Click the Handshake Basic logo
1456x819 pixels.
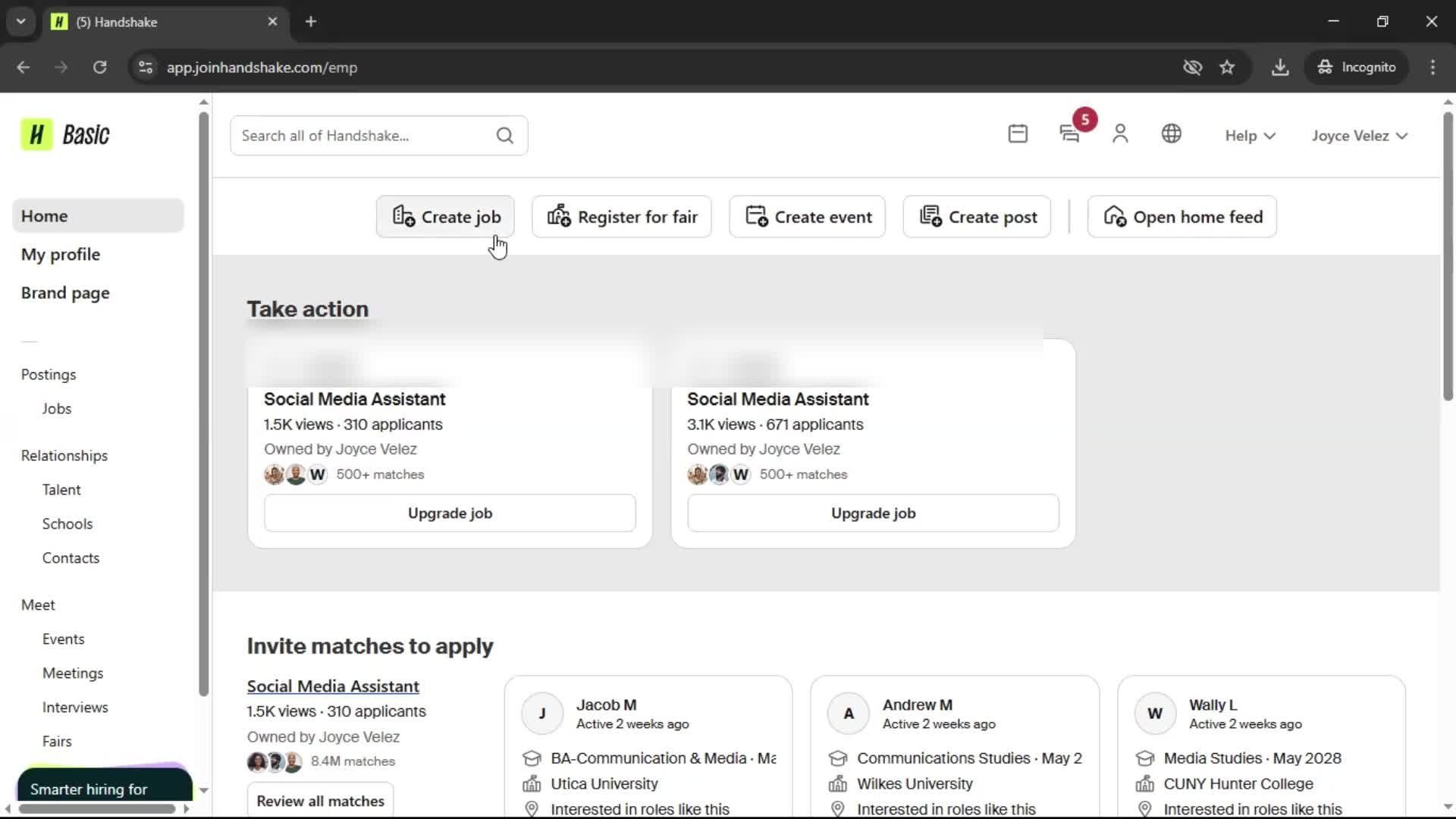pos(66,135)
